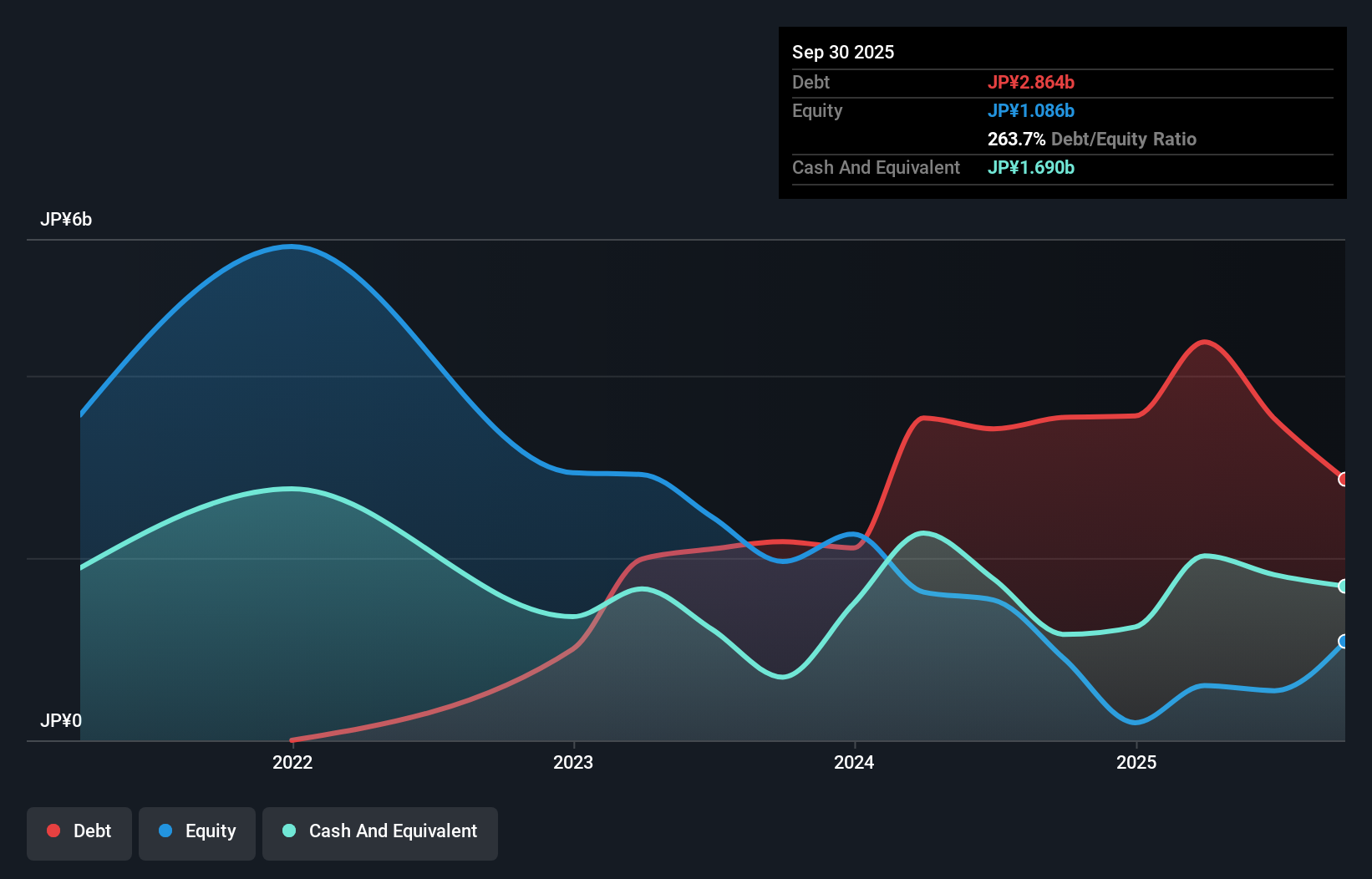Select the 2023 axis label
The image size is (1372, 879).
573,762
